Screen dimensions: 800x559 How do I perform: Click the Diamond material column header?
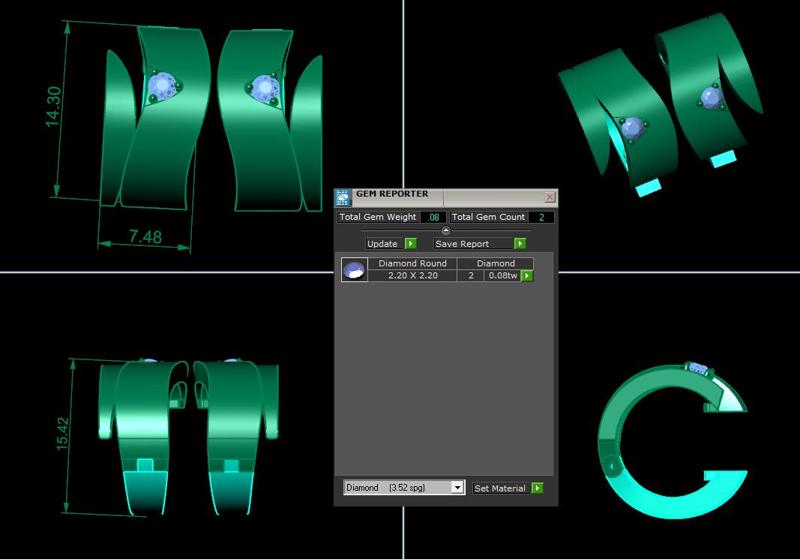(495, 263)
